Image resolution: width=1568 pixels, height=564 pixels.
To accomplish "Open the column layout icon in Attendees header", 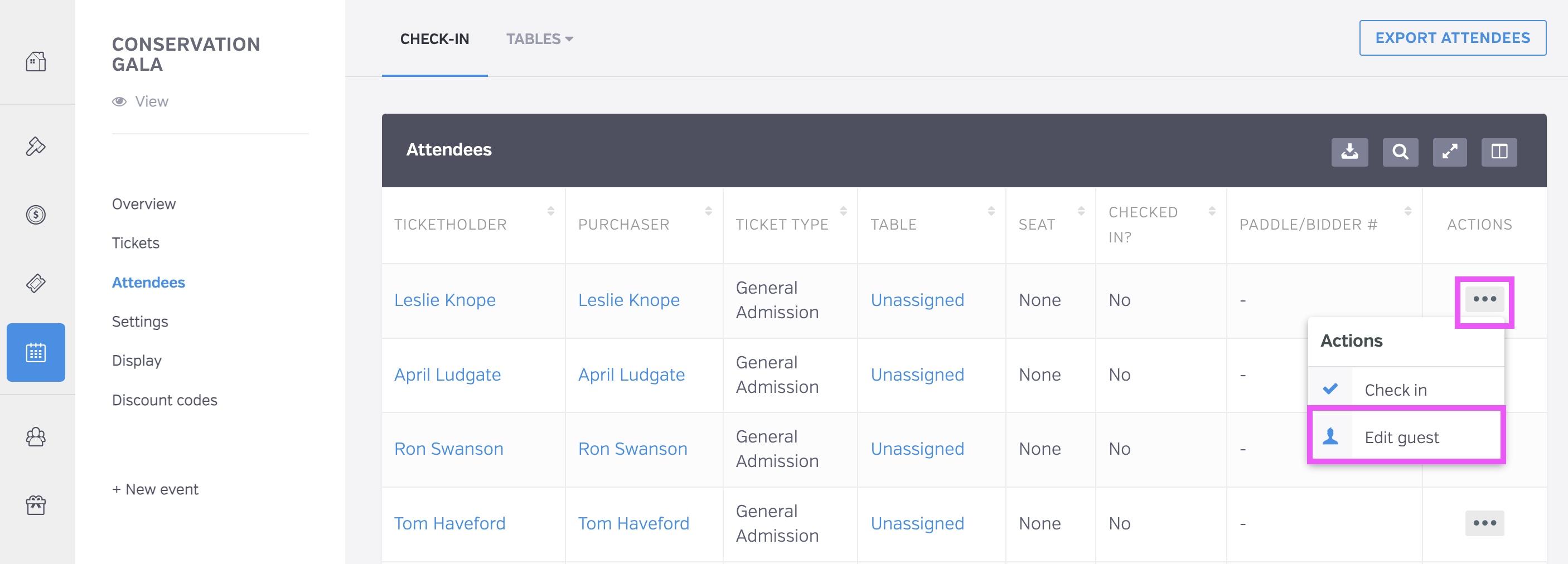I will coord(1499,152).
